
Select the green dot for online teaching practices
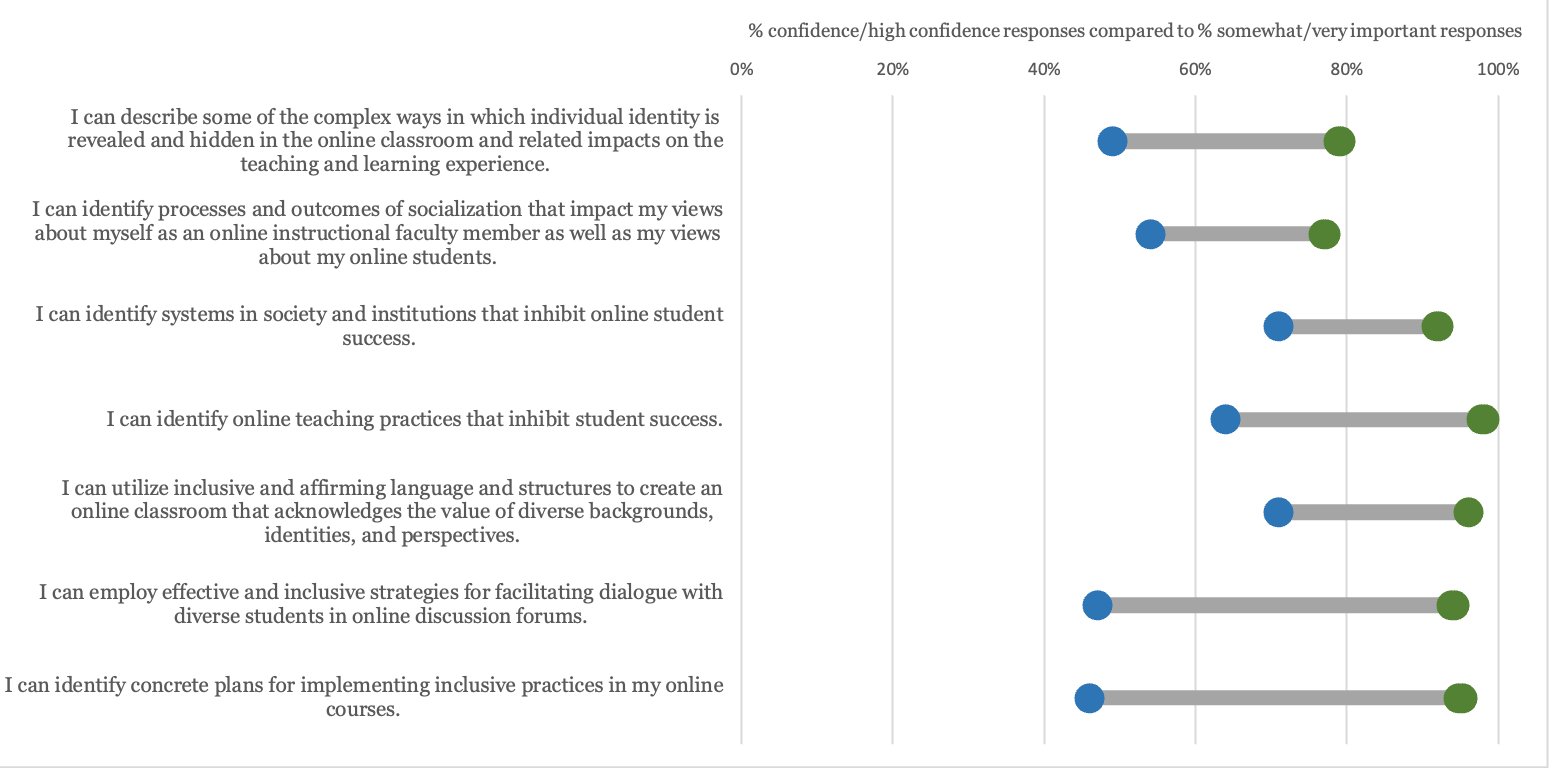[1483, 419]
